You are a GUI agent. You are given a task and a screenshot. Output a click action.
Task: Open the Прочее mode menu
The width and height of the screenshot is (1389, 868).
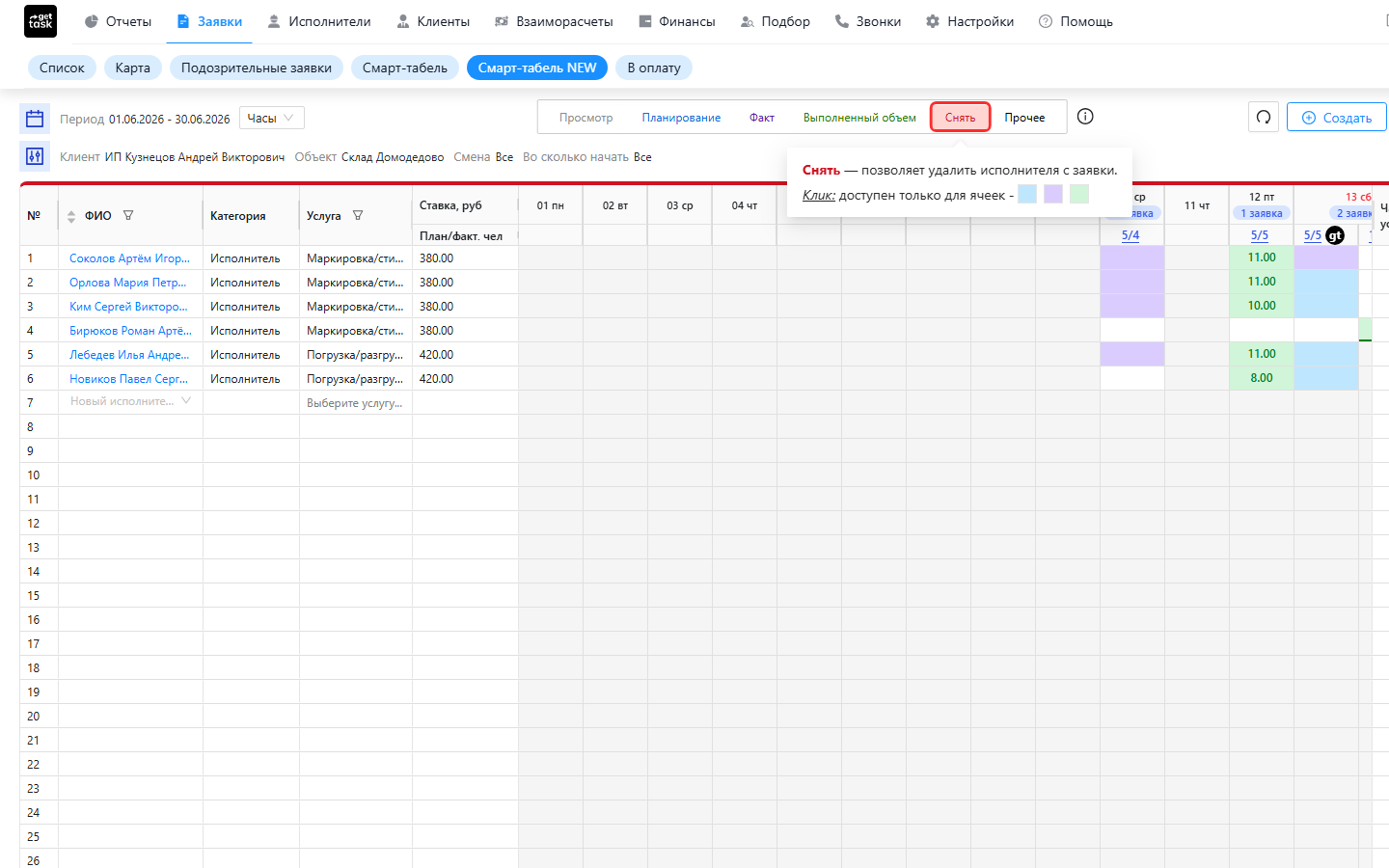[x=1024, y=118]
